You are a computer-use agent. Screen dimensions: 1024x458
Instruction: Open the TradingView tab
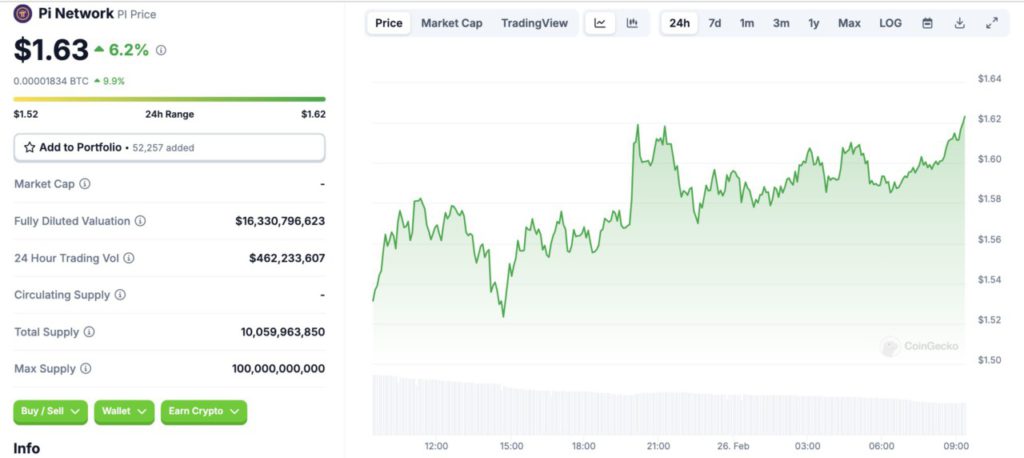(x=534, y=23)
